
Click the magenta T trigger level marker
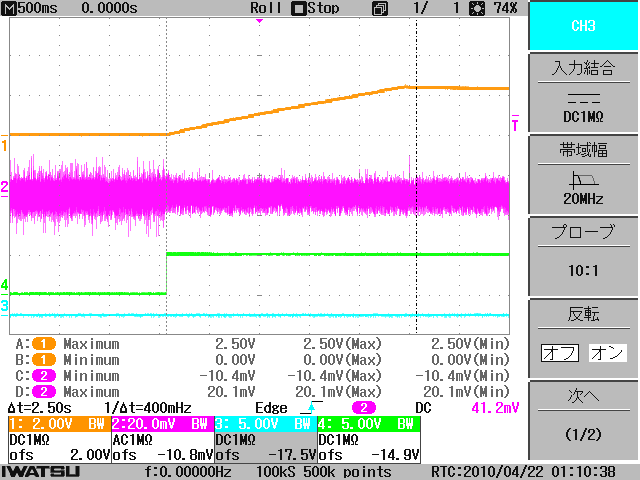point(515,123)
